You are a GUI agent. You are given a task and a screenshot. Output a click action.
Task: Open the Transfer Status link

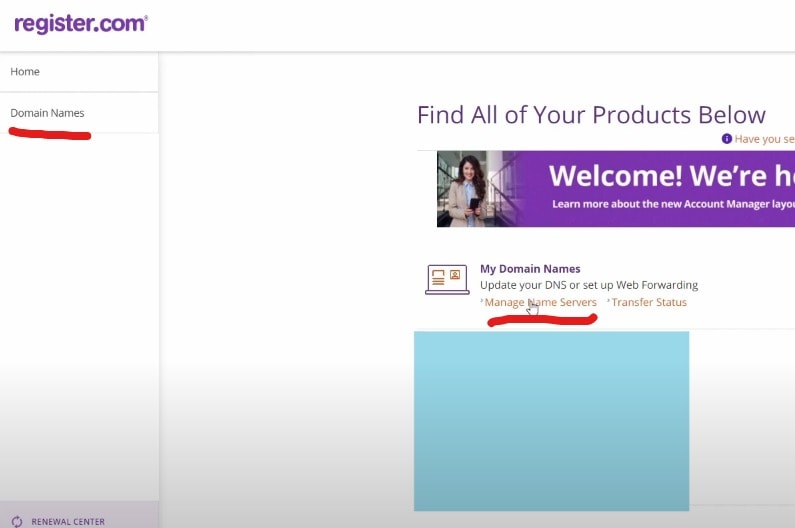[x=649, y=302]
